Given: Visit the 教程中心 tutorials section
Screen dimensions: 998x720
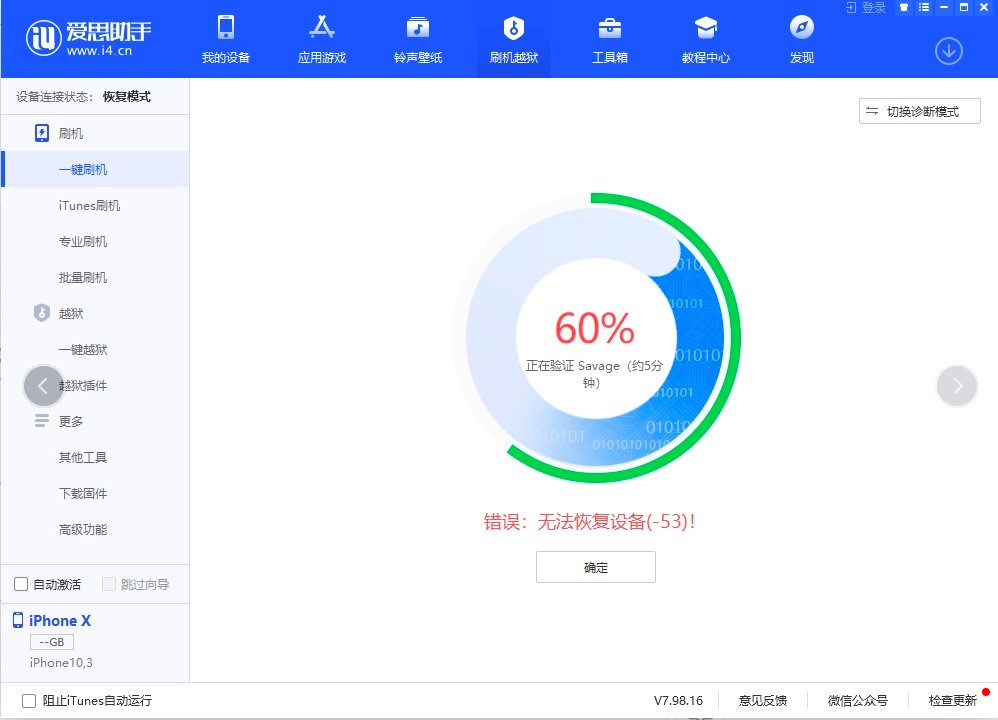Looking at the screenshot, I should click(705, 40).
